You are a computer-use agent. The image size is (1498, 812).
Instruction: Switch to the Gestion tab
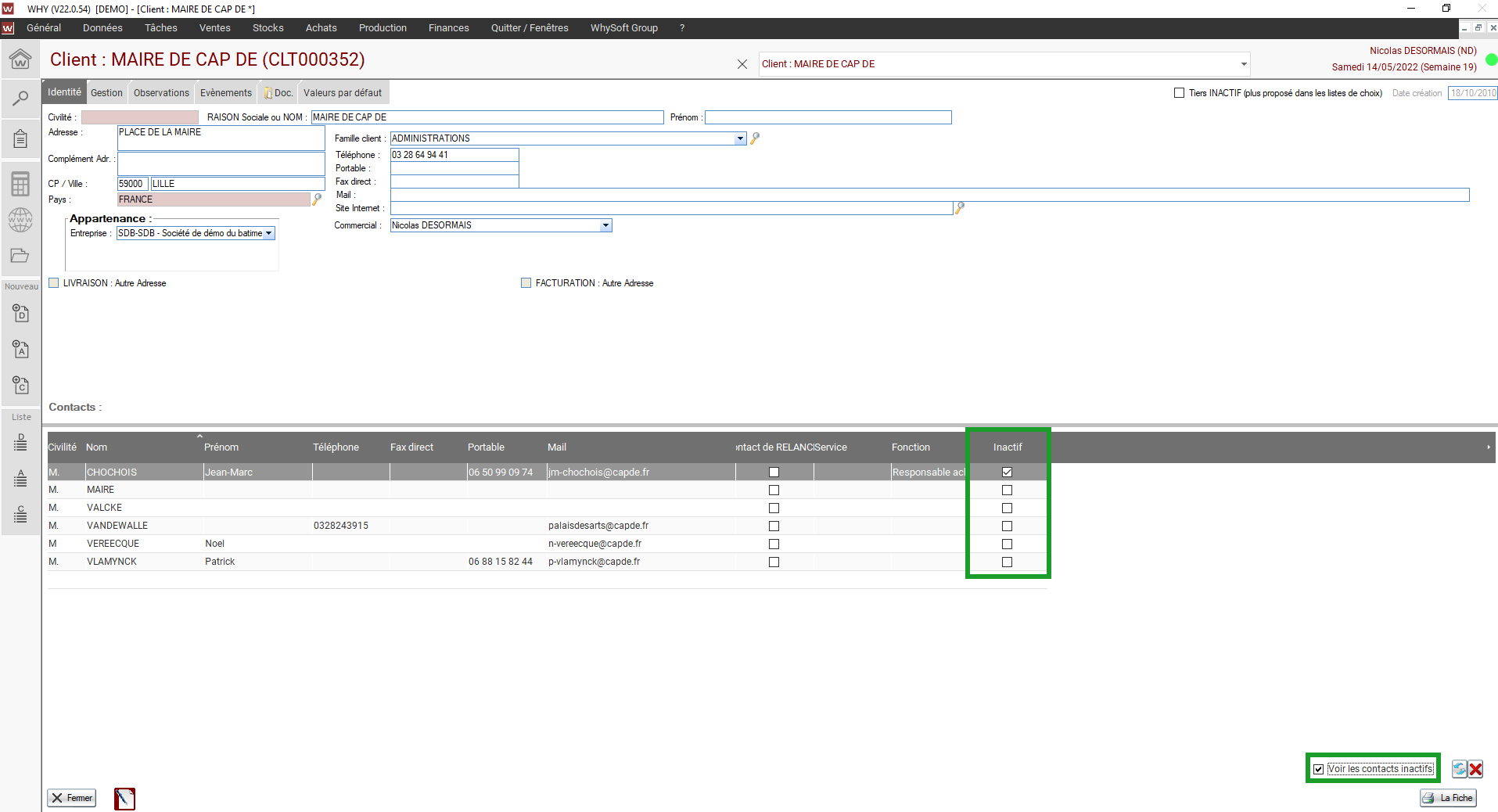point(106,93)
